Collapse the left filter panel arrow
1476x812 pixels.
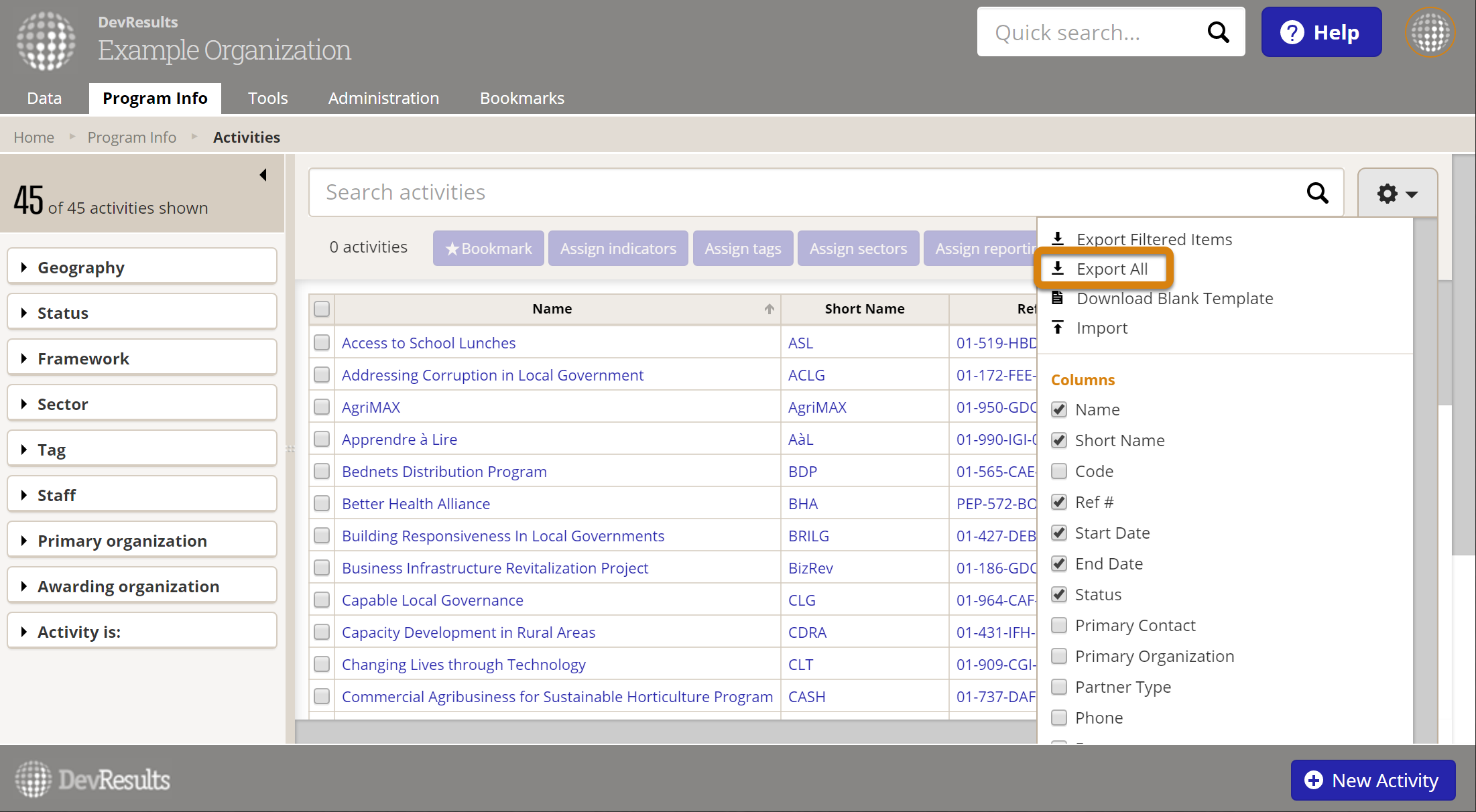tap(263, 175)
